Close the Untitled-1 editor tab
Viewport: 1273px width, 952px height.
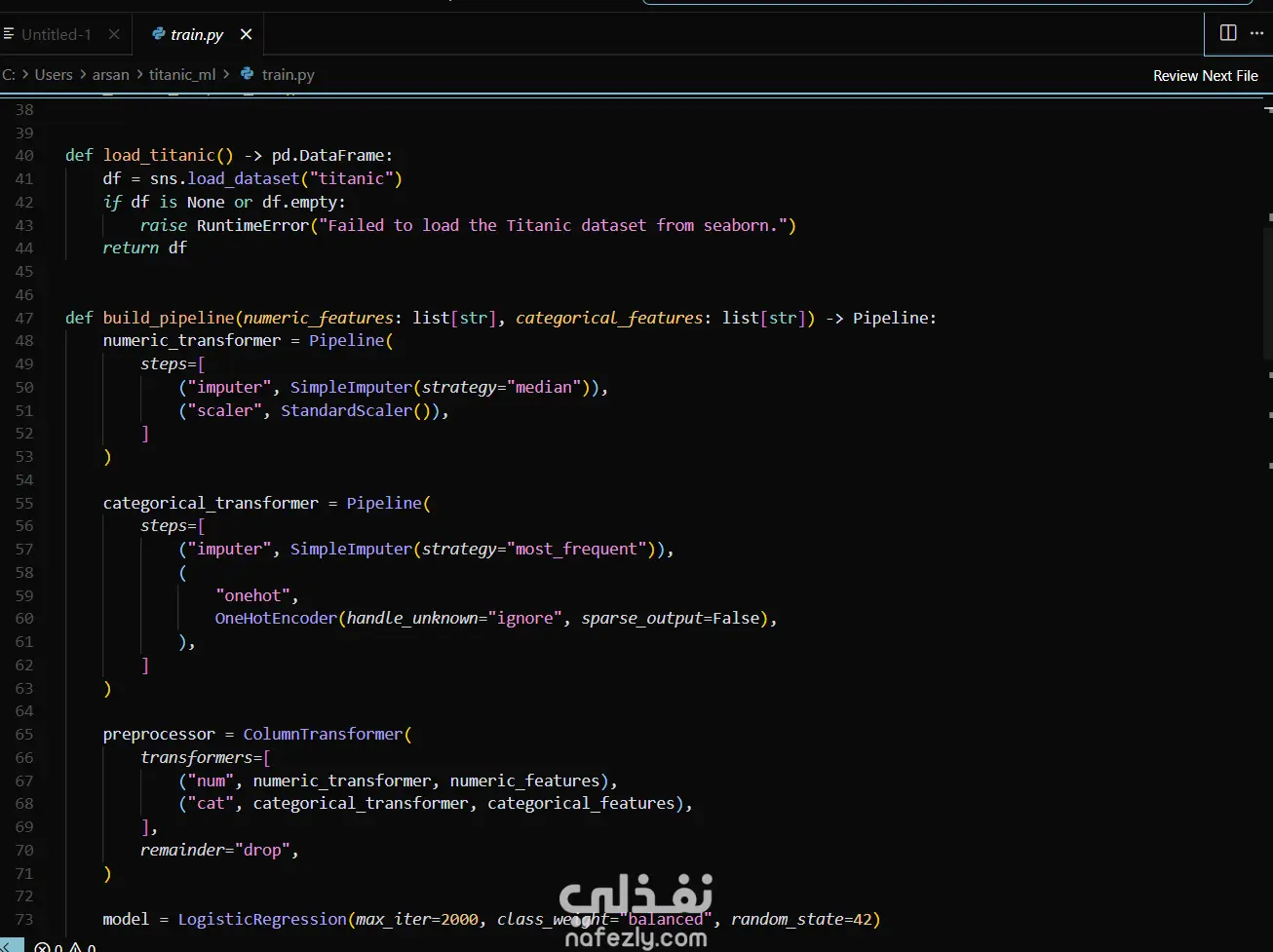(x=114, y=34)
